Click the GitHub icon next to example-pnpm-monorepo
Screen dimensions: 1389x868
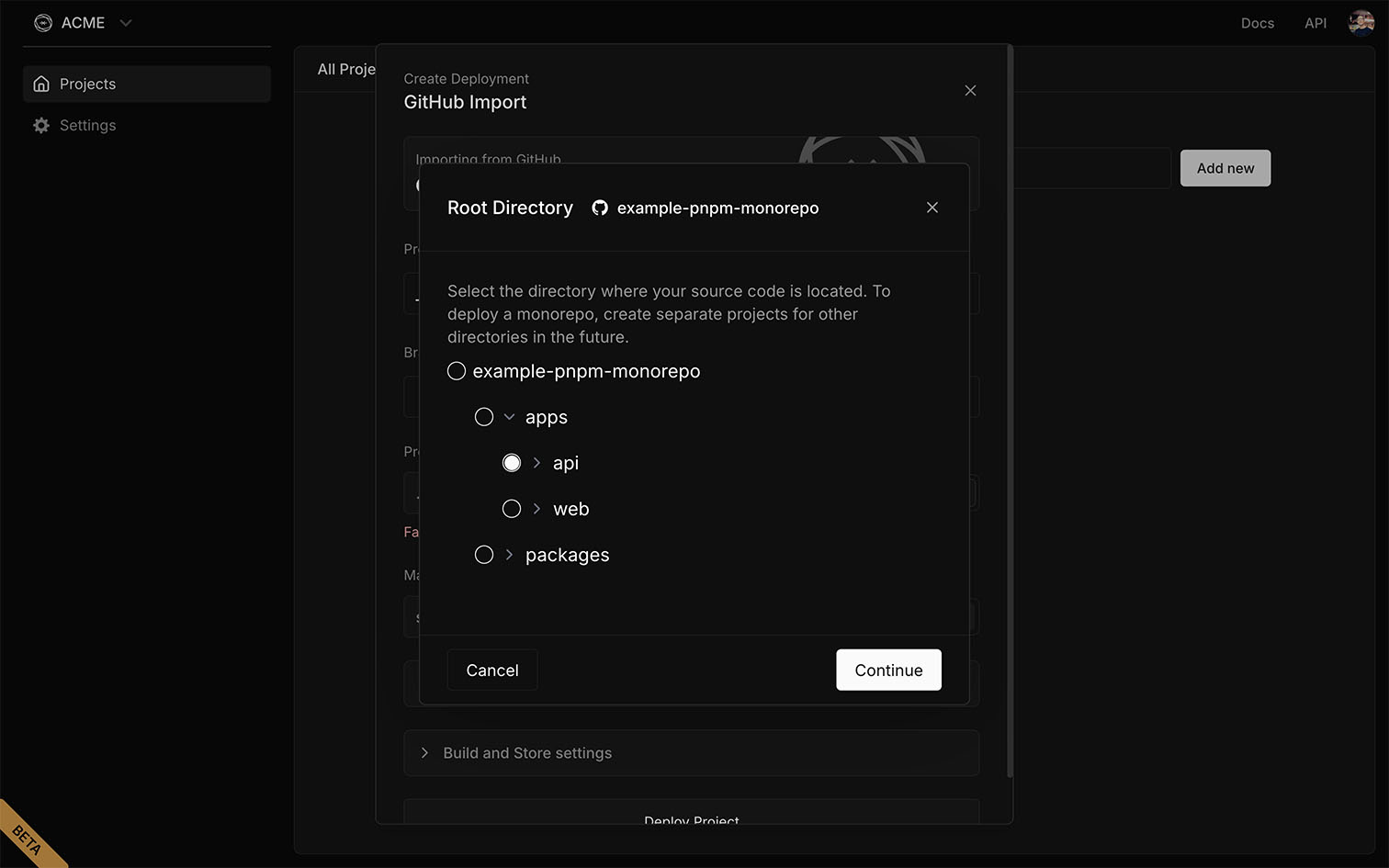coord(600,208)
